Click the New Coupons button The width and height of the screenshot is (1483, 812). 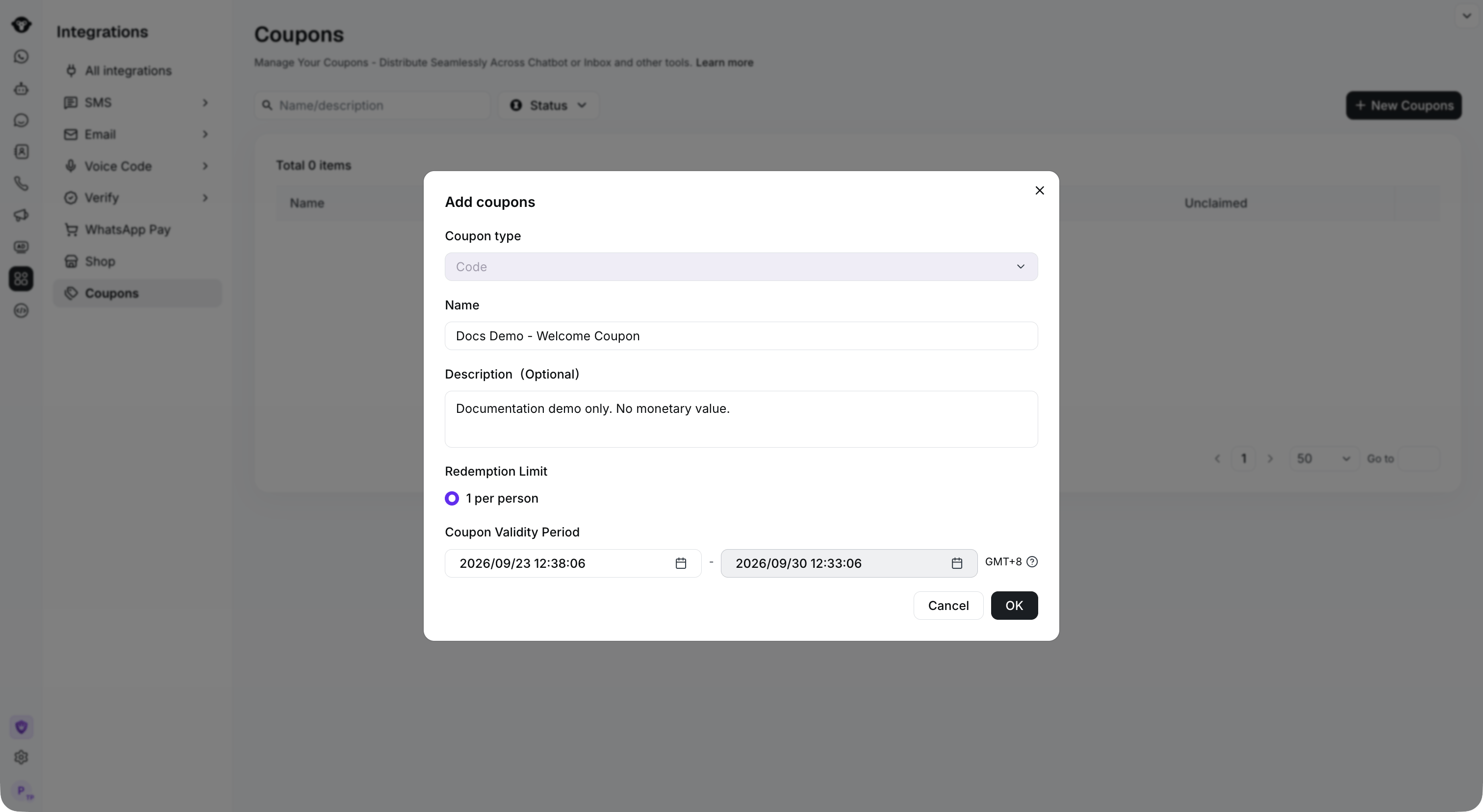pos(1404,105)
